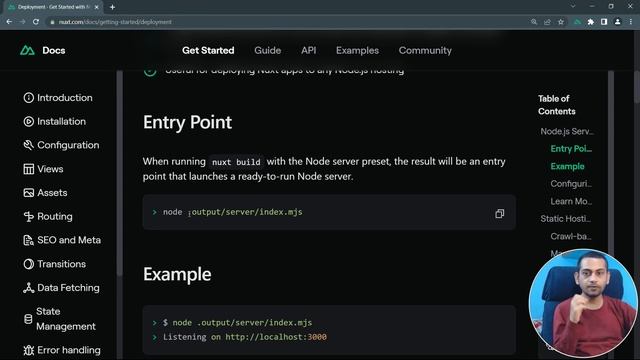Click the browser forward arrow
The width and height of the screenshot is (640, 360).
pos(22,22)
